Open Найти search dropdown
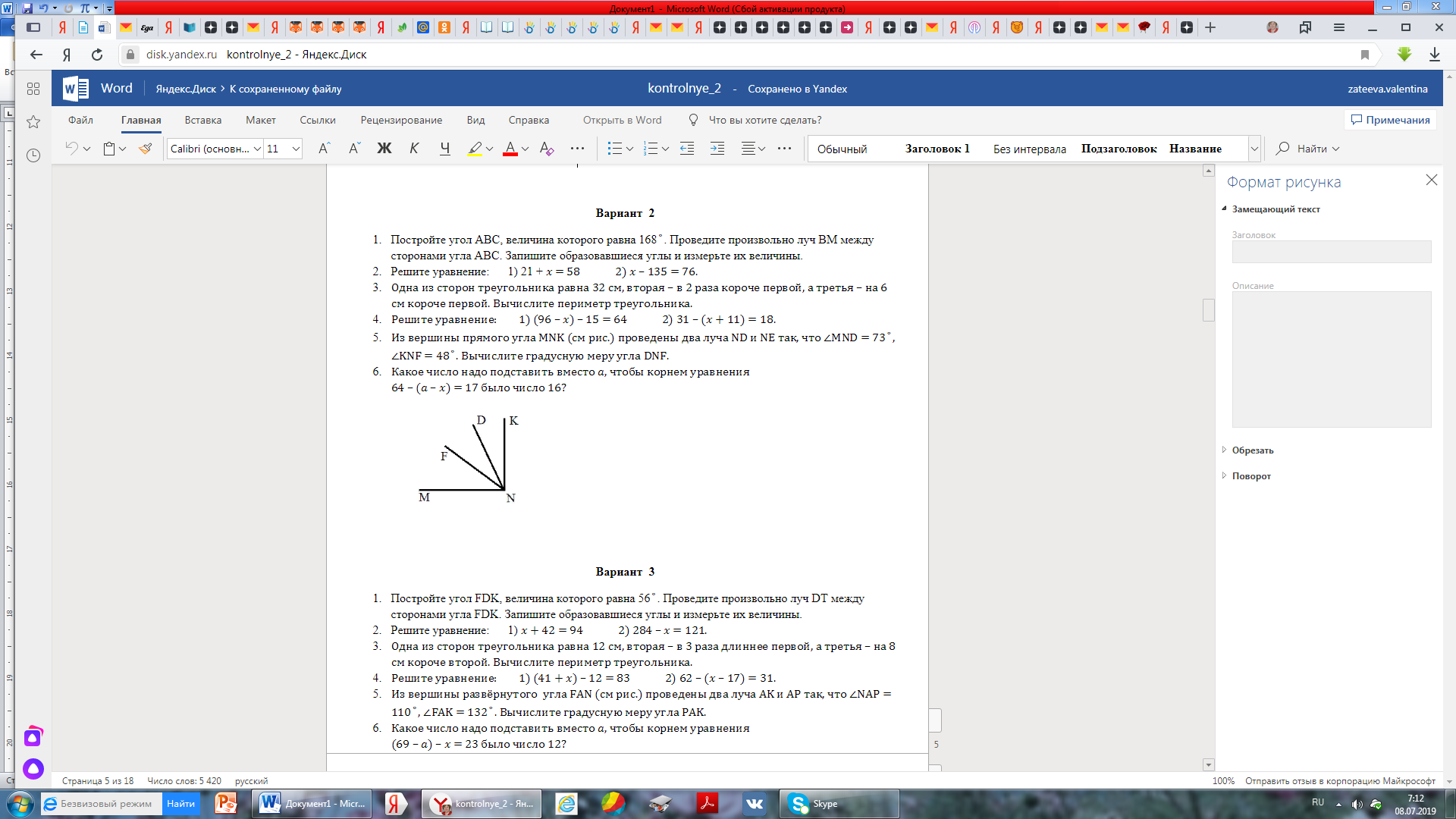Screen dimensions: 1456x819 (1338, 149)
